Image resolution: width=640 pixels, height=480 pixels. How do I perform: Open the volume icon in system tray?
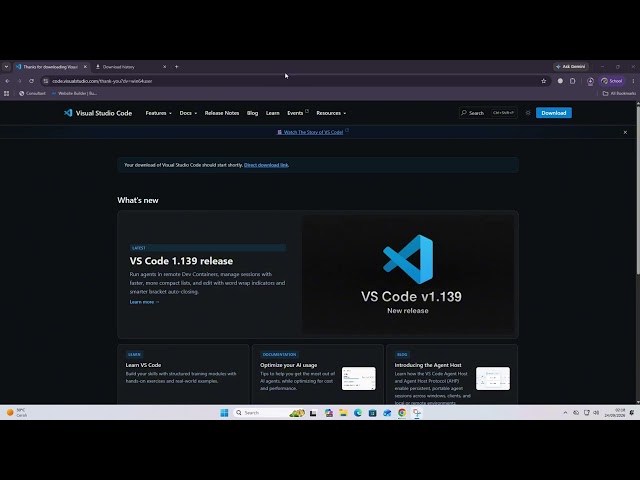coord(596,413)
